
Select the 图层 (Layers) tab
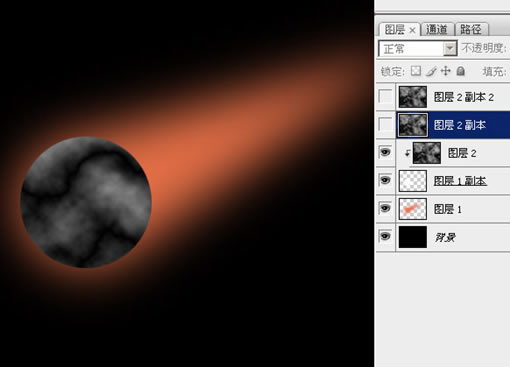(394, 30)
